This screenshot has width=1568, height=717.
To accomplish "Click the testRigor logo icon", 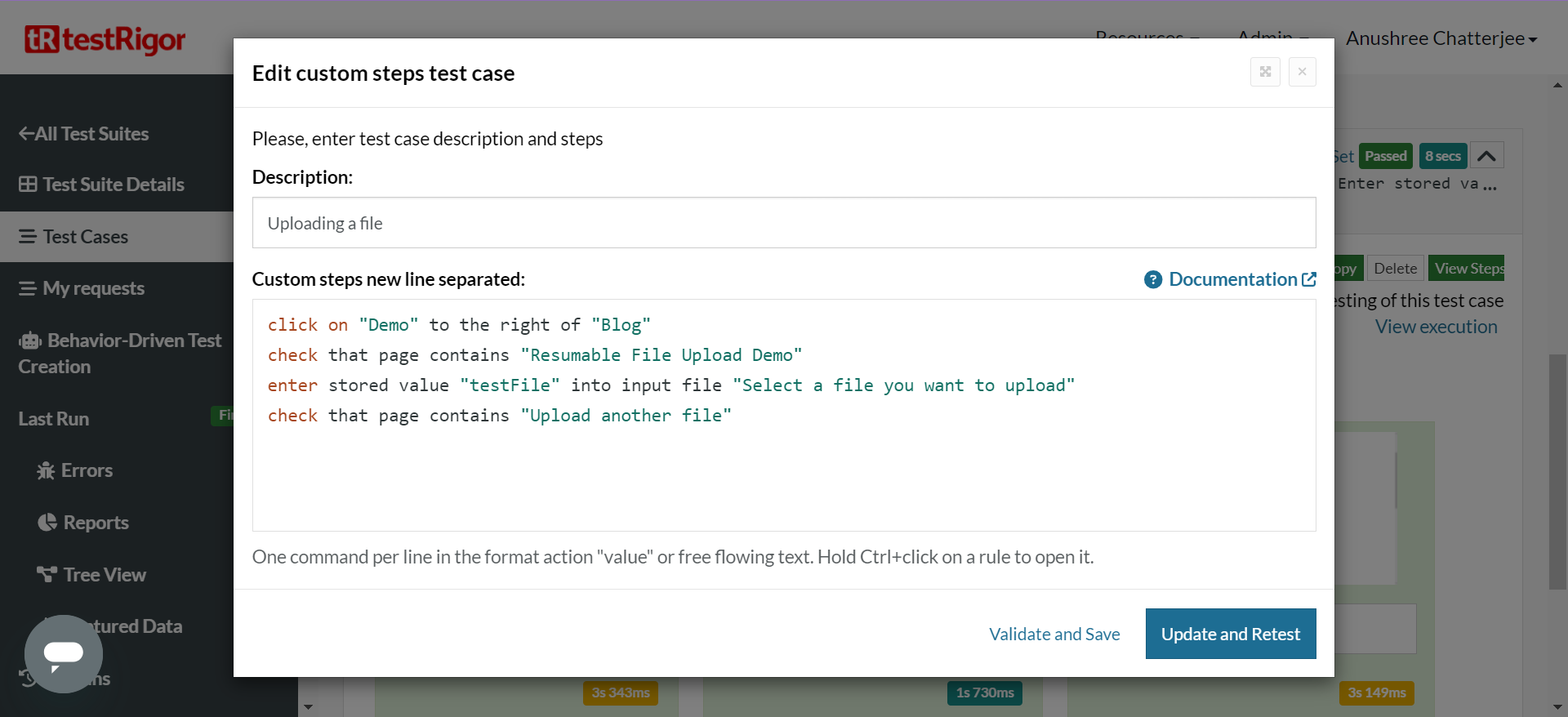I will coord(42,39).
